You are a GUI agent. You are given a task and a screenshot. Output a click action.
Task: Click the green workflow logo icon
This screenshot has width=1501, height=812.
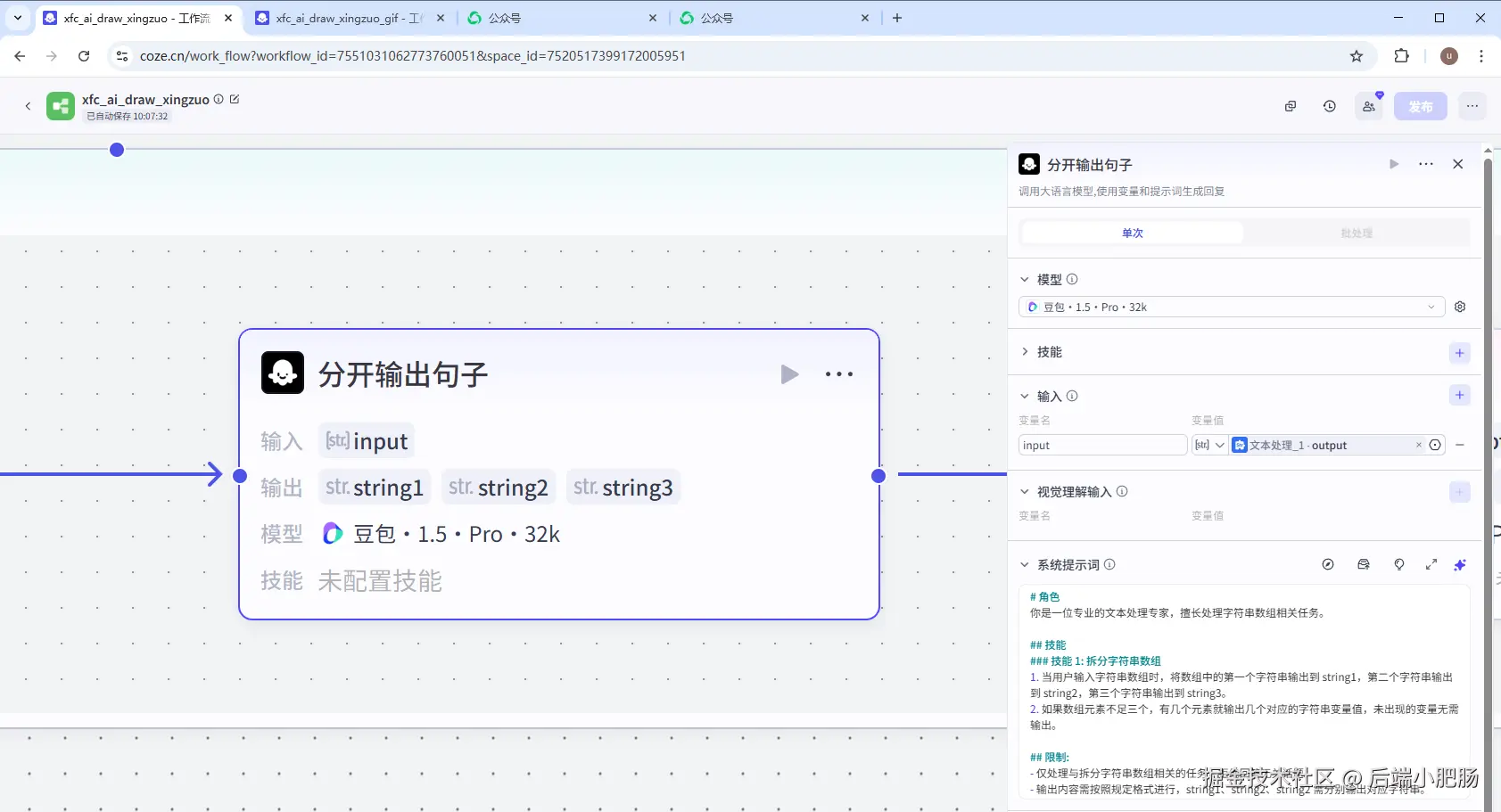tap(61, 106)
